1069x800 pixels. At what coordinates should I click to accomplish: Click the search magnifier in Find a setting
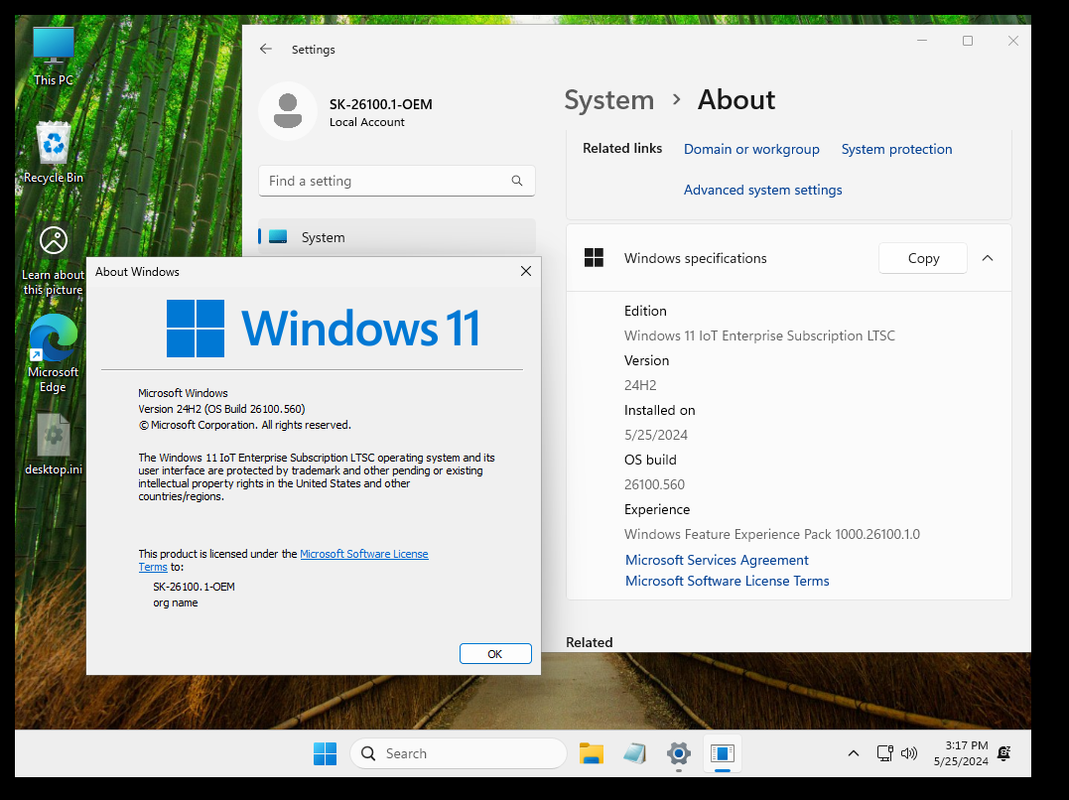point(517,181)
